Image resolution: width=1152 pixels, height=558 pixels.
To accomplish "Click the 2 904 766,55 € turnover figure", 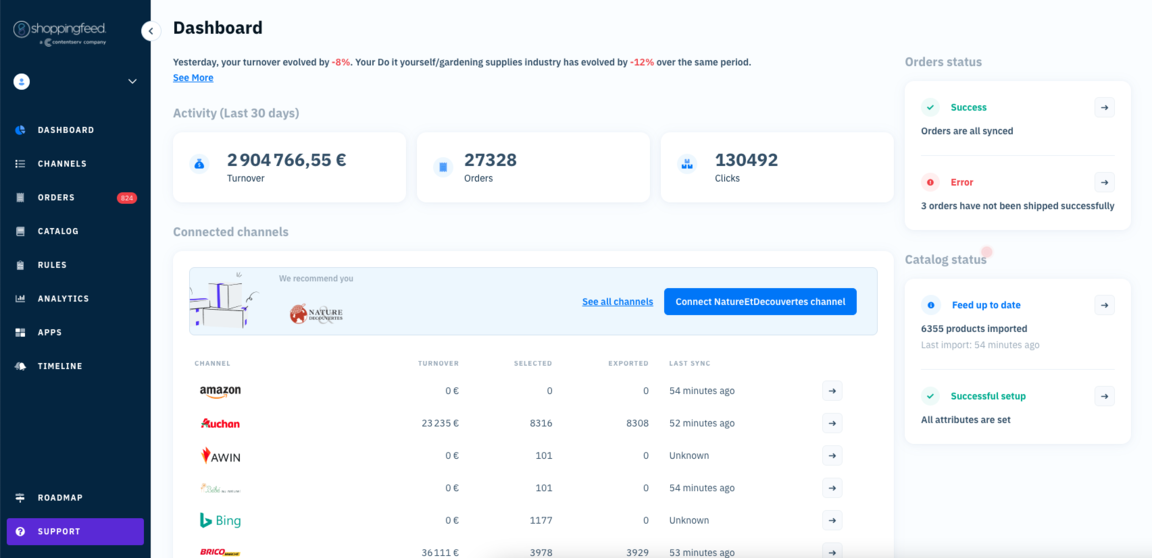I will pos(287,159).
